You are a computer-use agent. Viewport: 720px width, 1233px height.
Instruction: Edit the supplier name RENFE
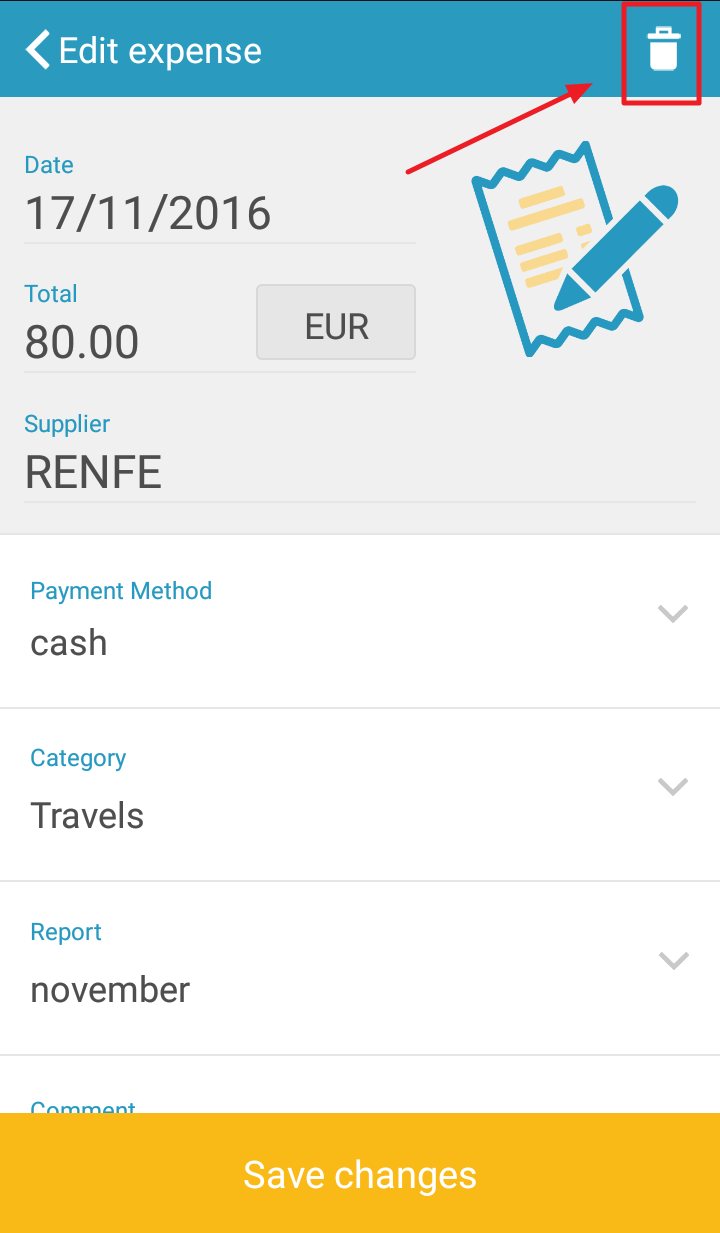(x=360, y=472)
